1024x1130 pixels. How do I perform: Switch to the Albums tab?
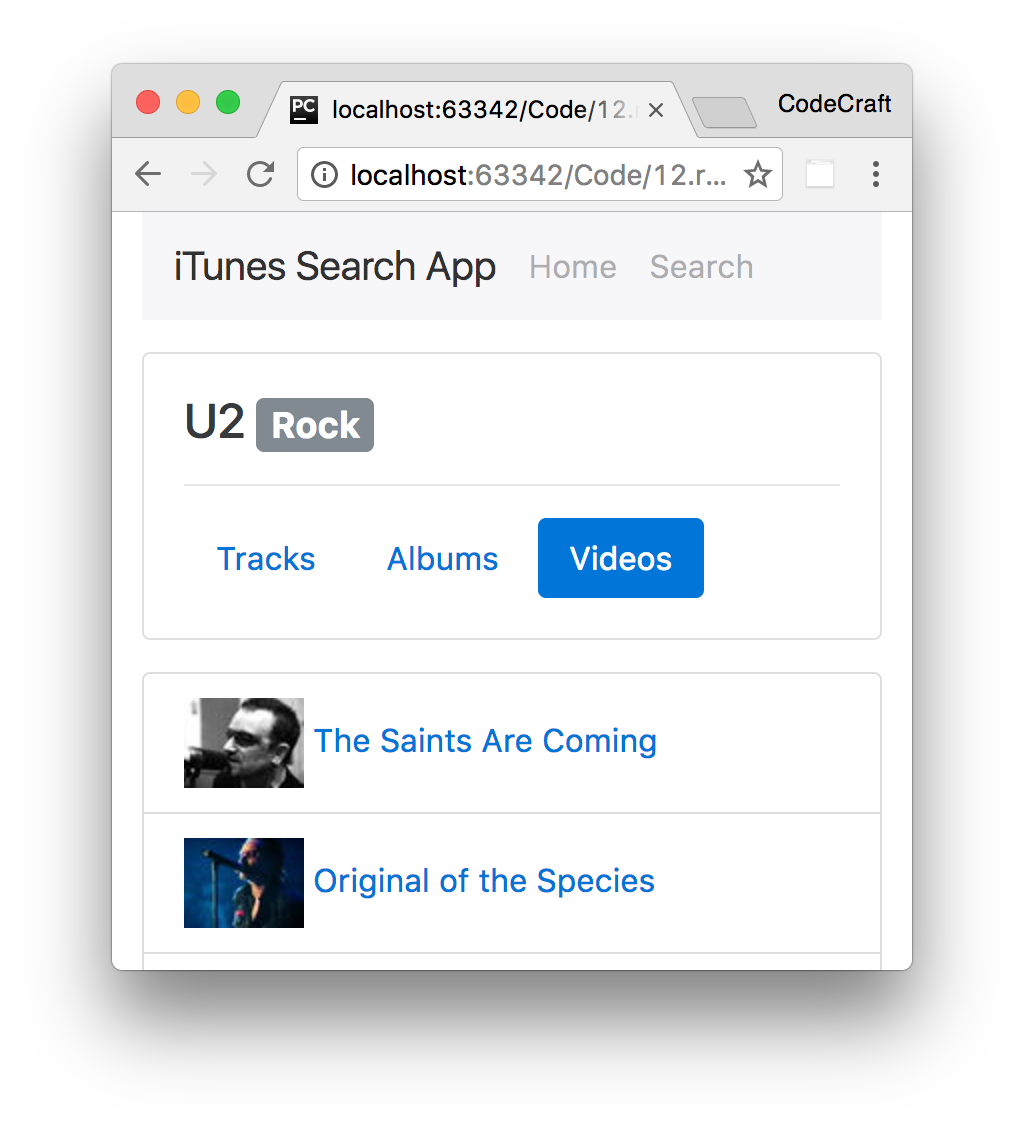[x=442, y=559]
